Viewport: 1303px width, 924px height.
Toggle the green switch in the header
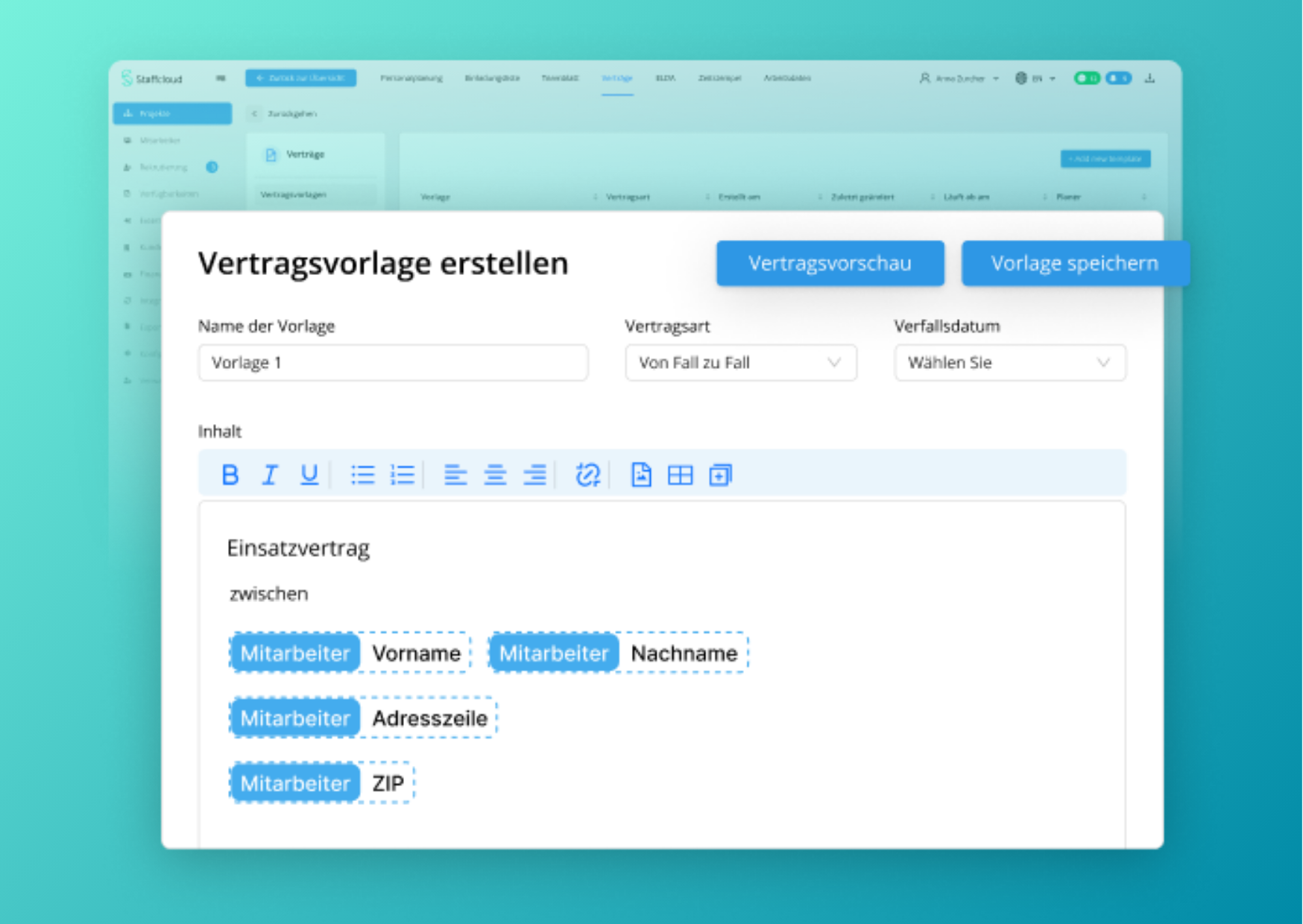tap(1087, 78)
